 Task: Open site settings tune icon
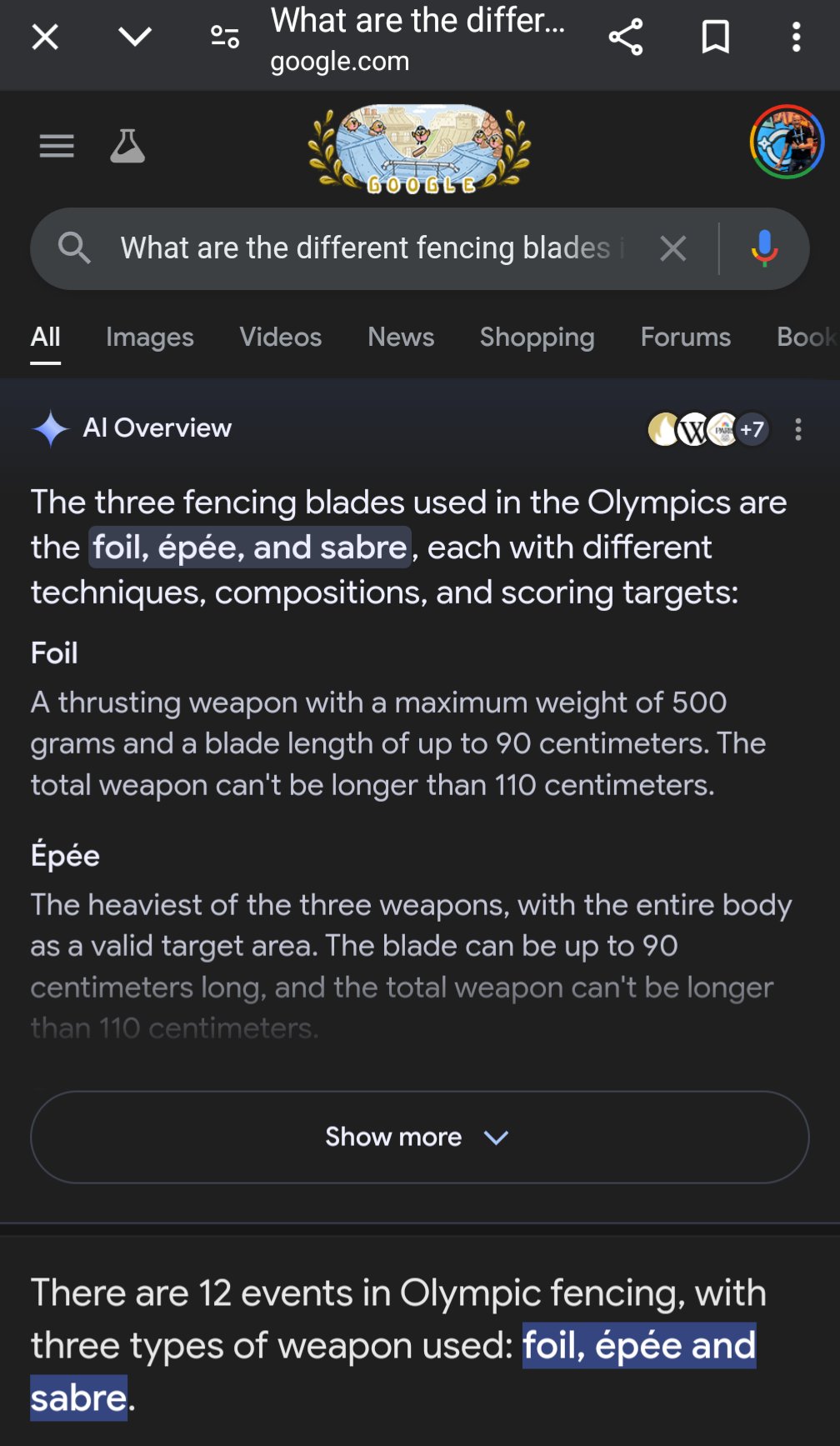[225, 38]
